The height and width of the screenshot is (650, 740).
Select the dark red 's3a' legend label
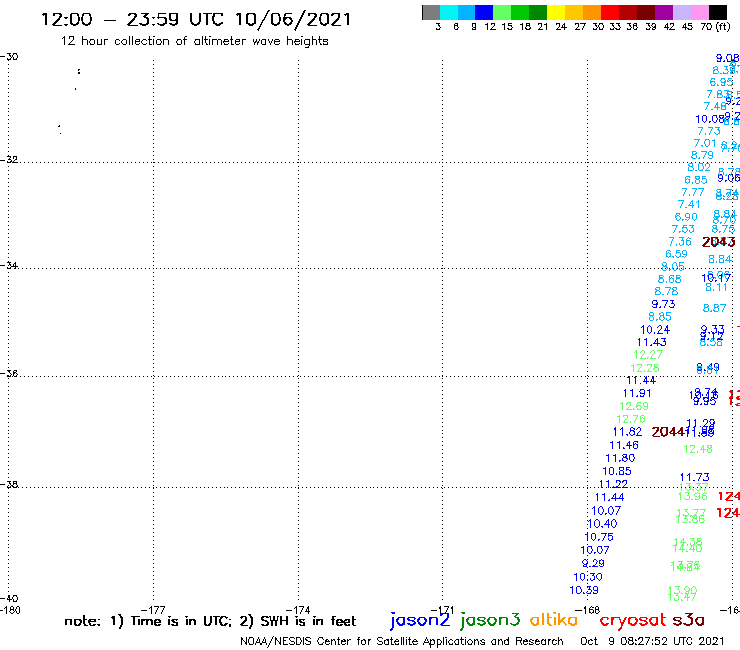point(688,620)
